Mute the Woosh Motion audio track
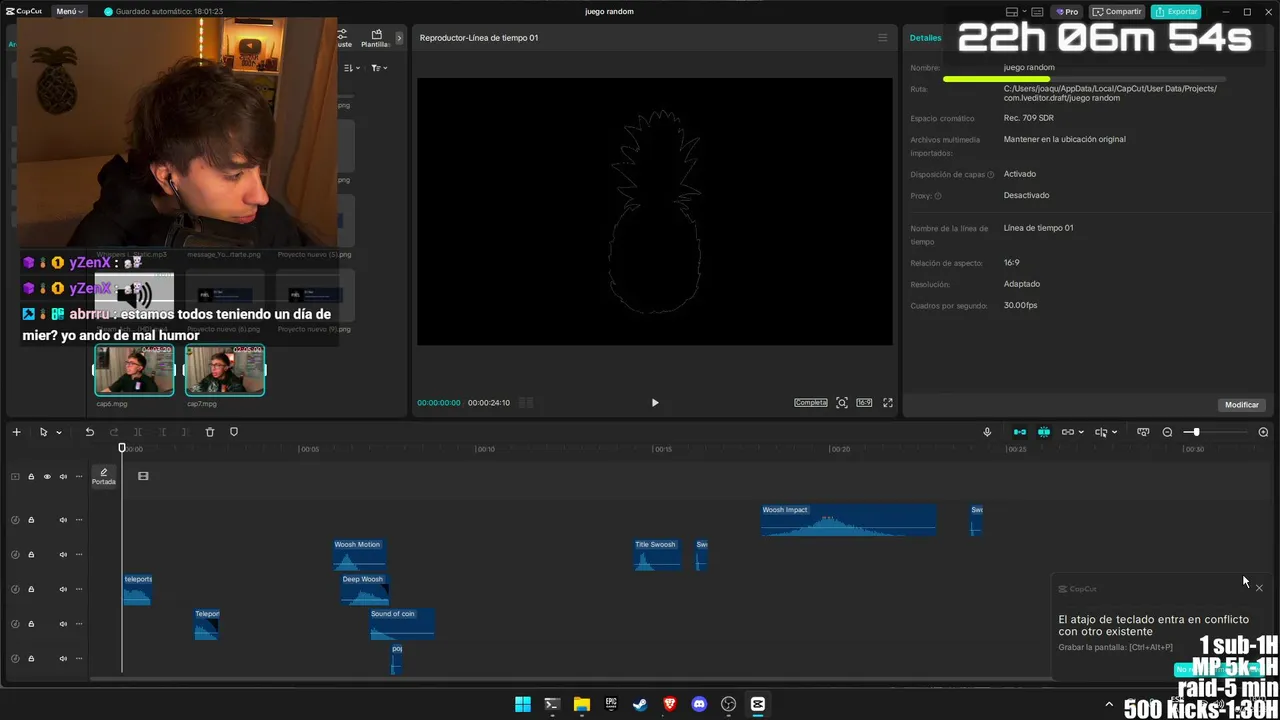Screen dimensions: 1280x720 63,555
